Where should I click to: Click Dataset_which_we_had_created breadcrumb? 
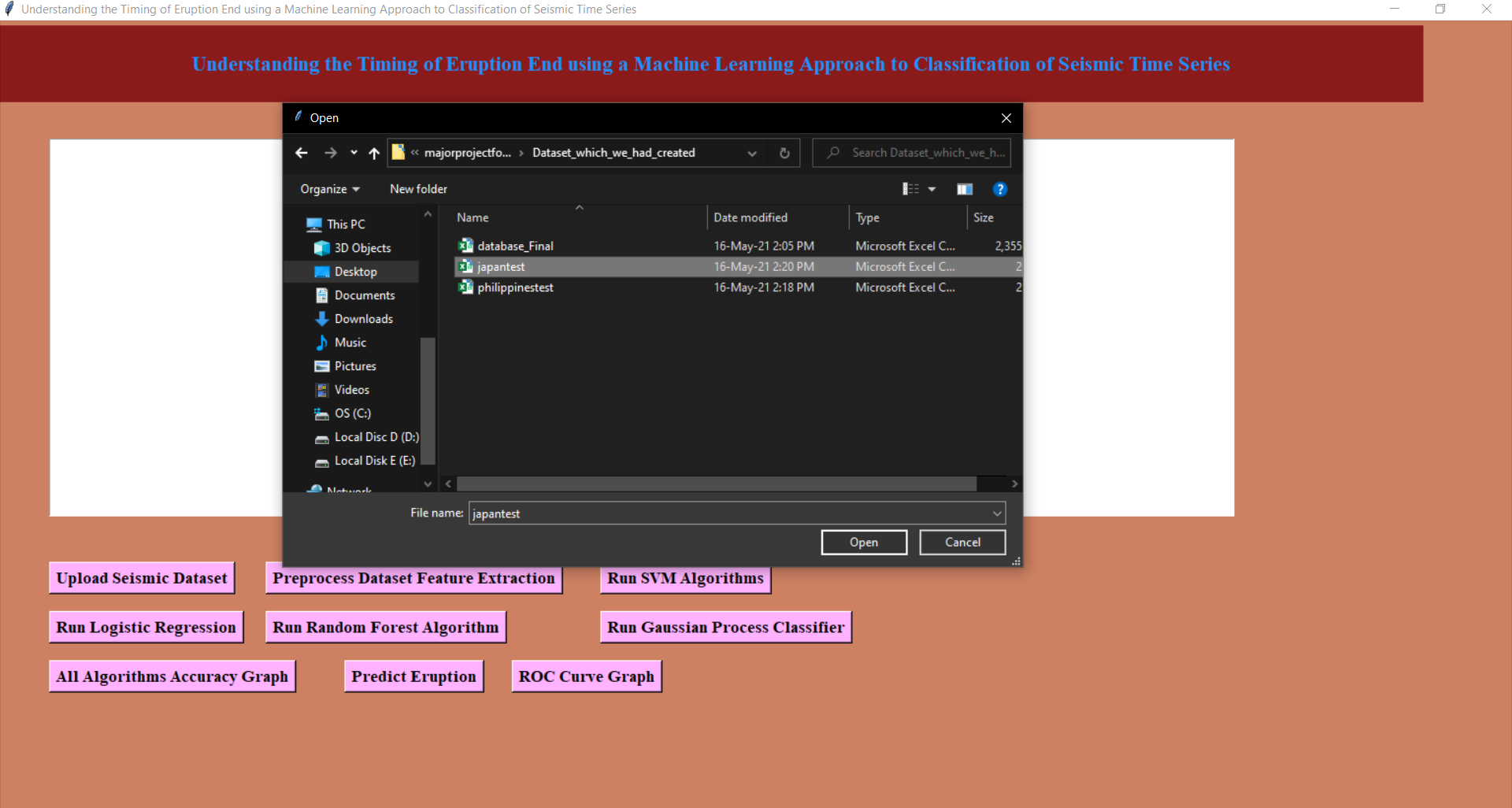[613, 153]
